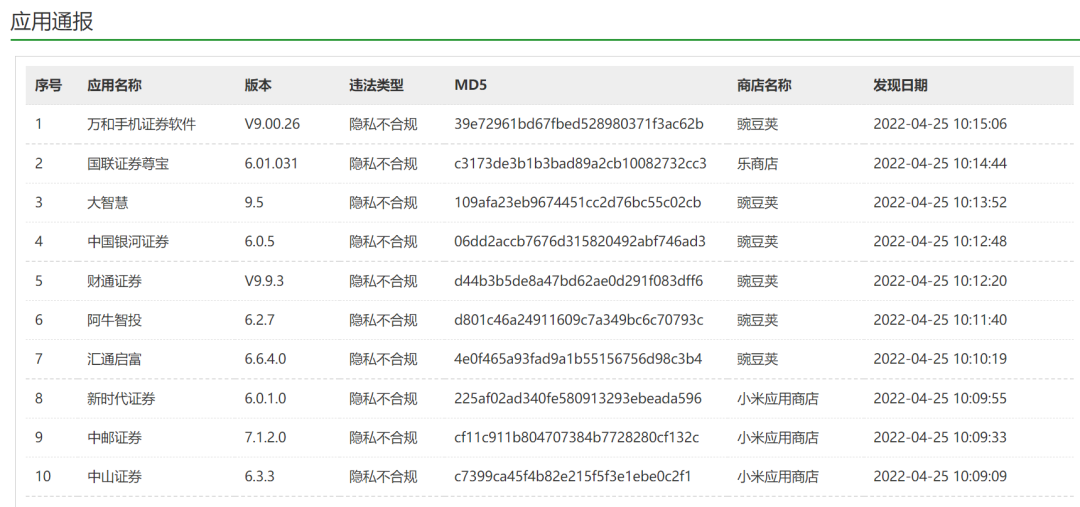Click the date 2022-04-25 10:09:09
This screenshot has height=507, width=1080.
coord(939,476)
